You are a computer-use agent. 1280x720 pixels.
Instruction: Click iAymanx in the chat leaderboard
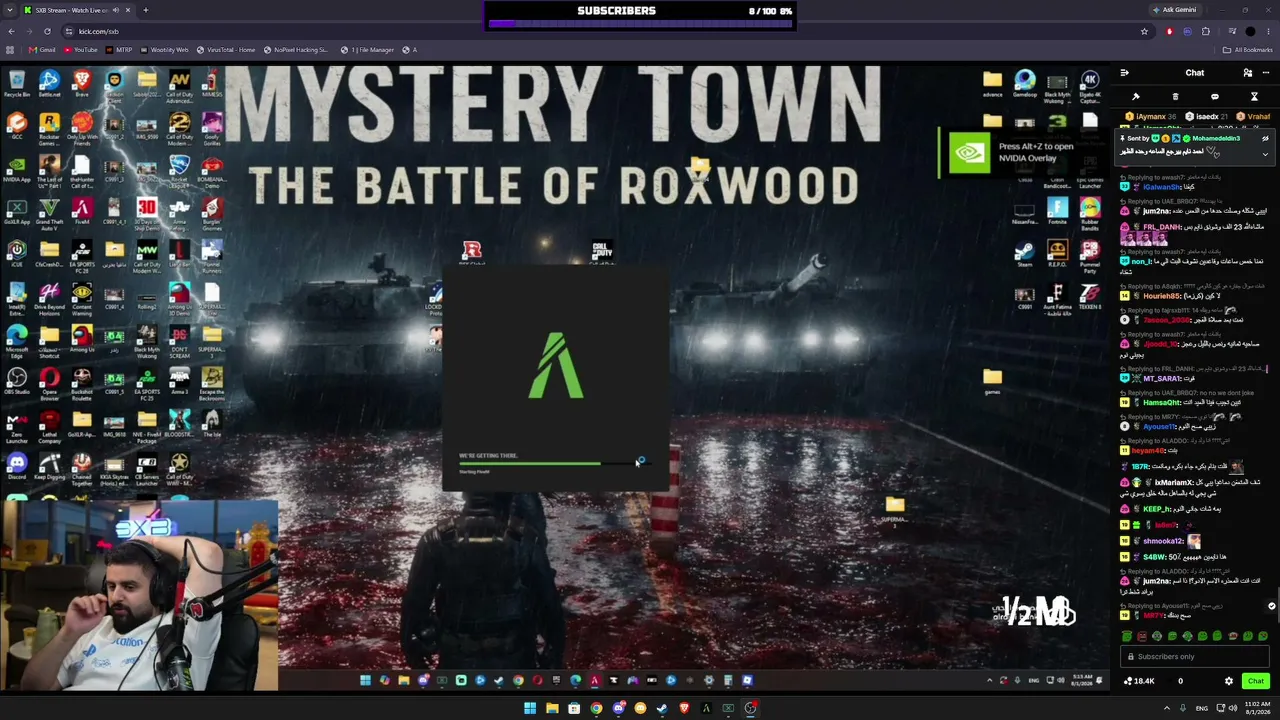click(1150, 117)
